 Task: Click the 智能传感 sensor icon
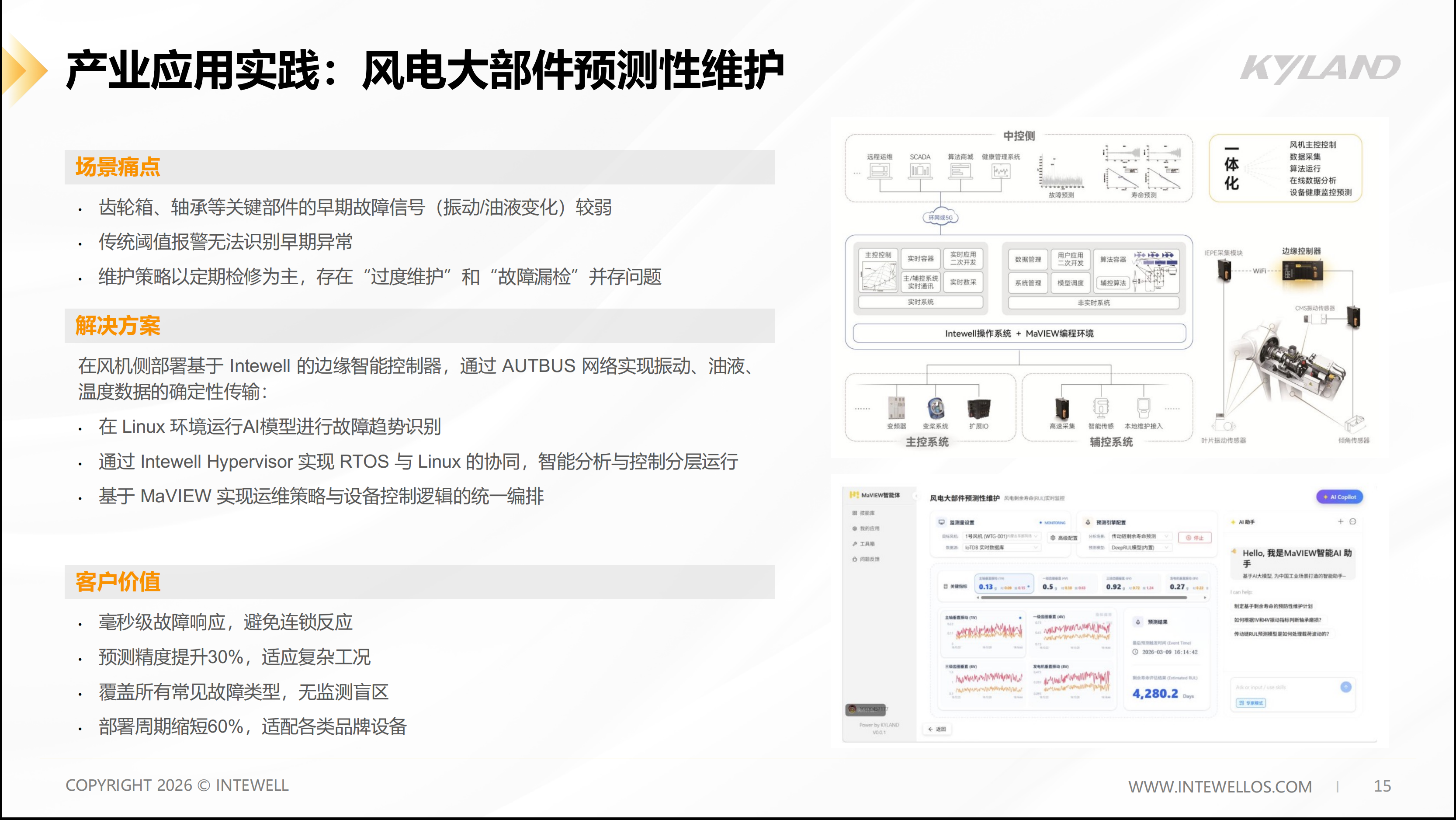(x=1100, y=408)
